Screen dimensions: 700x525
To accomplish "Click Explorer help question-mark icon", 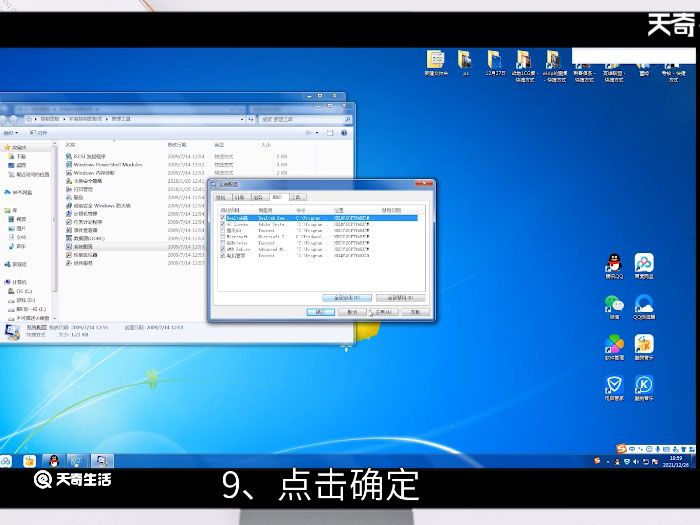I will click(344, 133).
